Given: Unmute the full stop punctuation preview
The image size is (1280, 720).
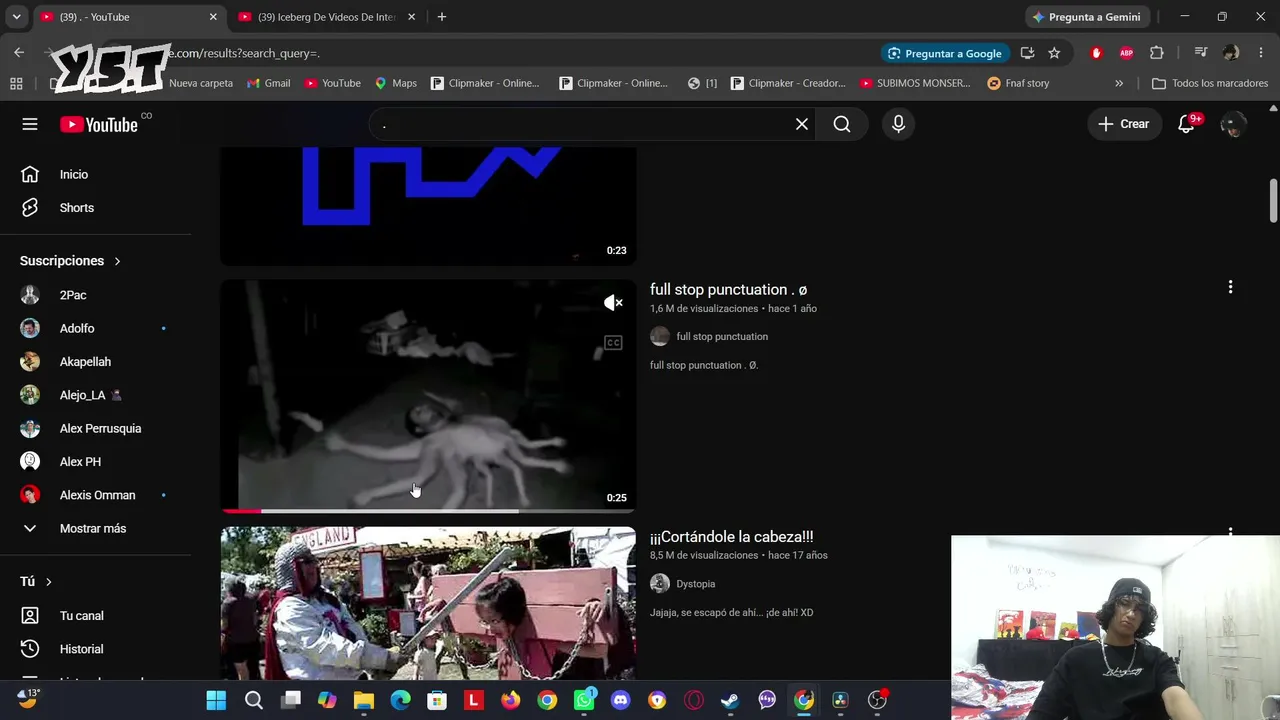Looking at the screenshot, I should [x=613, y=303].
